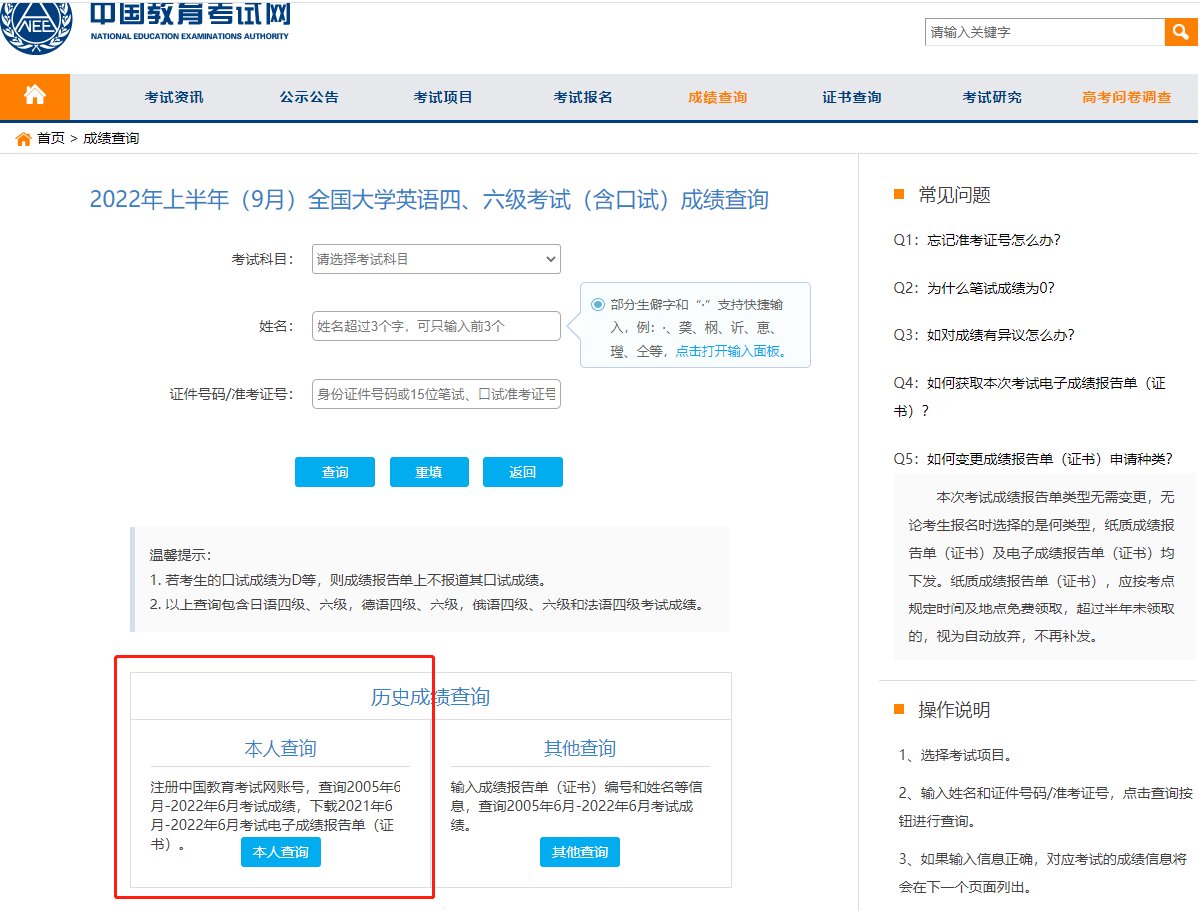The width and height of the screenshot is (1200, 911).
Task: Expand Q3 如对成绩有异议怎么办 question
Action: 984,335
